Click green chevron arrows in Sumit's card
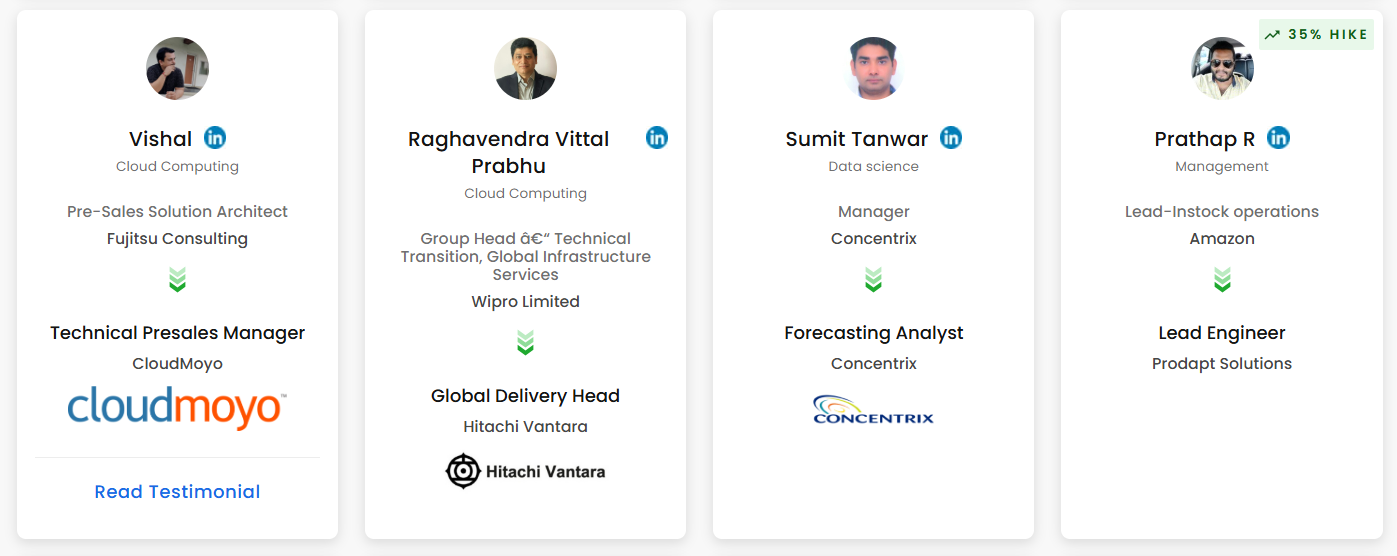Viewport: 1397px width, 556px height. [x=873, y=280]
